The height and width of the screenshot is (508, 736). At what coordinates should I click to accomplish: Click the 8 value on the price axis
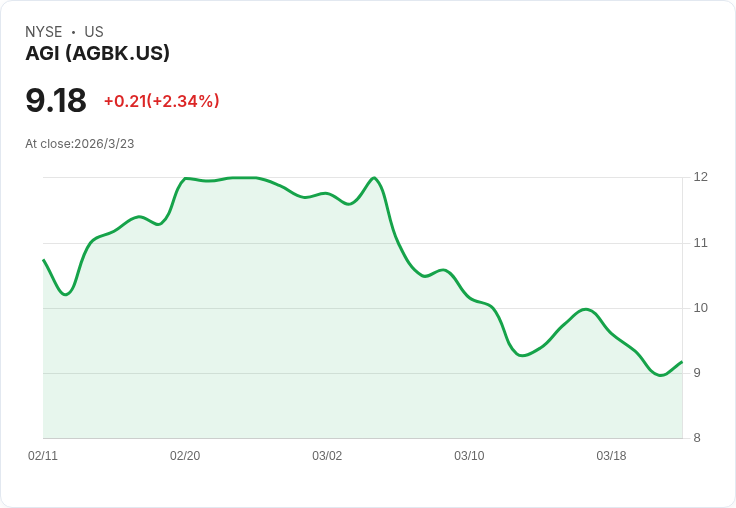click(x=700, y=438)
